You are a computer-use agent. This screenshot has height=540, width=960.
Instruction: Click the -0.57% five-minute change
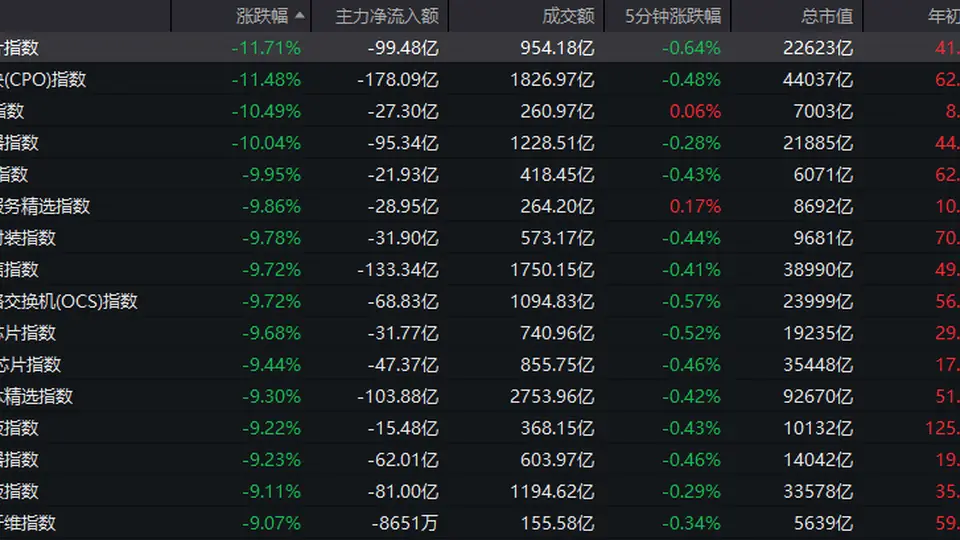click(x=691, y=301)
